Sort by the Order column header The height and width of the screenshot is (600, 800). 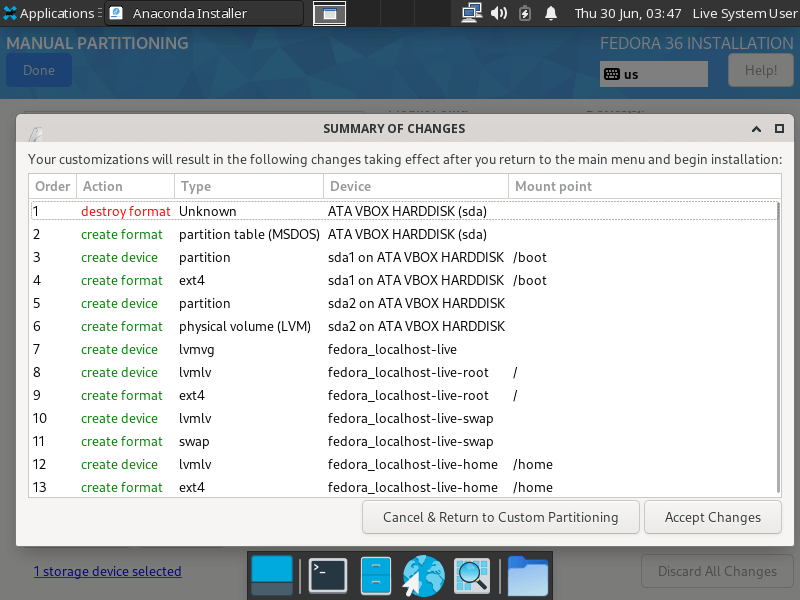[x=53, y=186]
